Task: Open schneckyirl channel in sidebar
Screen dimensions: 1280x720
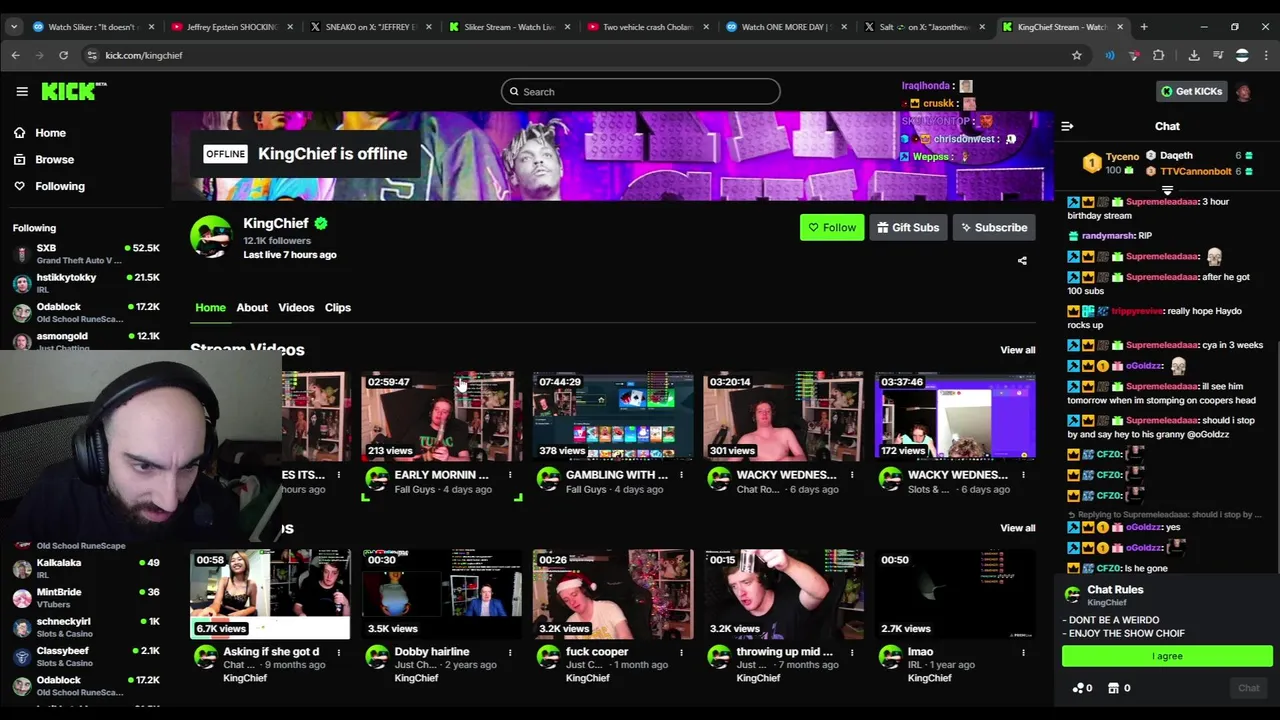Action: coord(86,627)
